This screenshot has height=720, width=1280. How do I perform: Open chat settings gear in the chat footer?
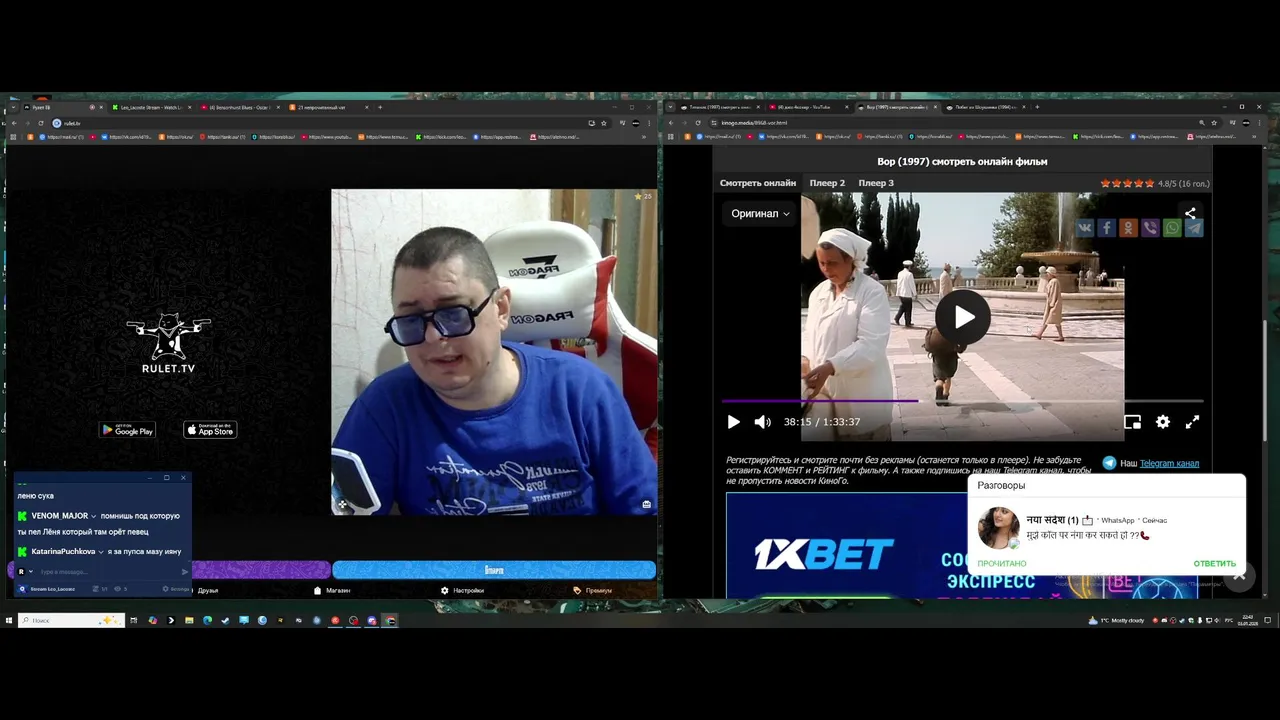166,590
